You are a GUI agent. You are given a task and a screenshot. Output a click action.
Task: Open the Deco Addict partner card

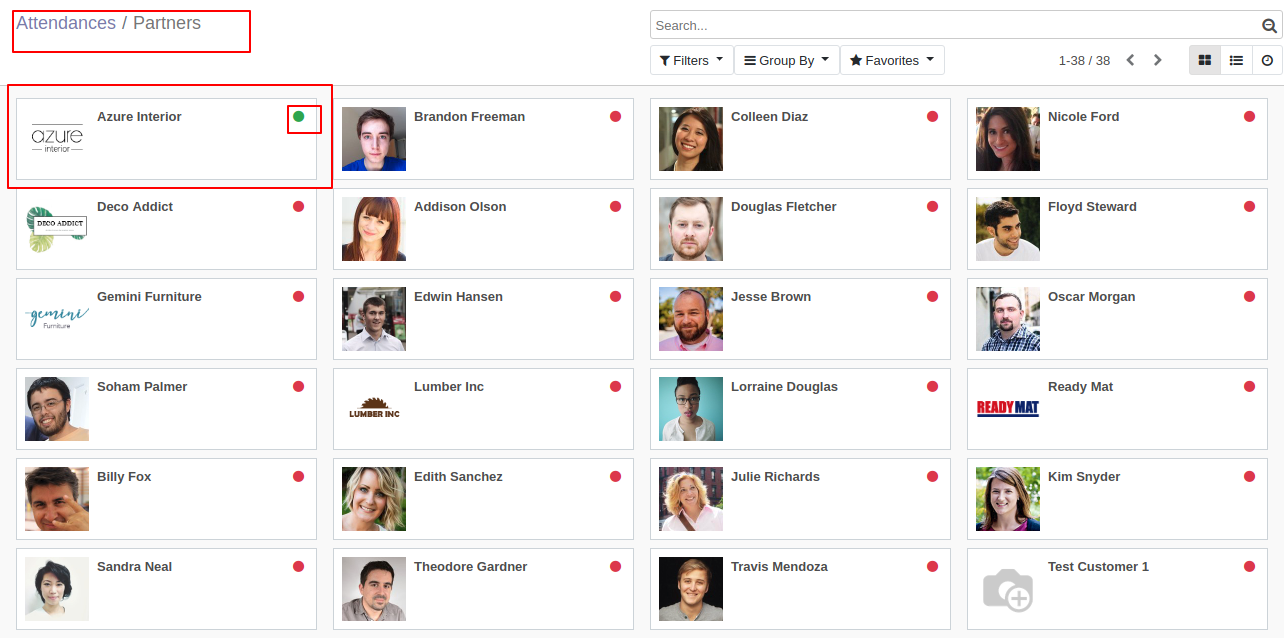click(166, 229)
